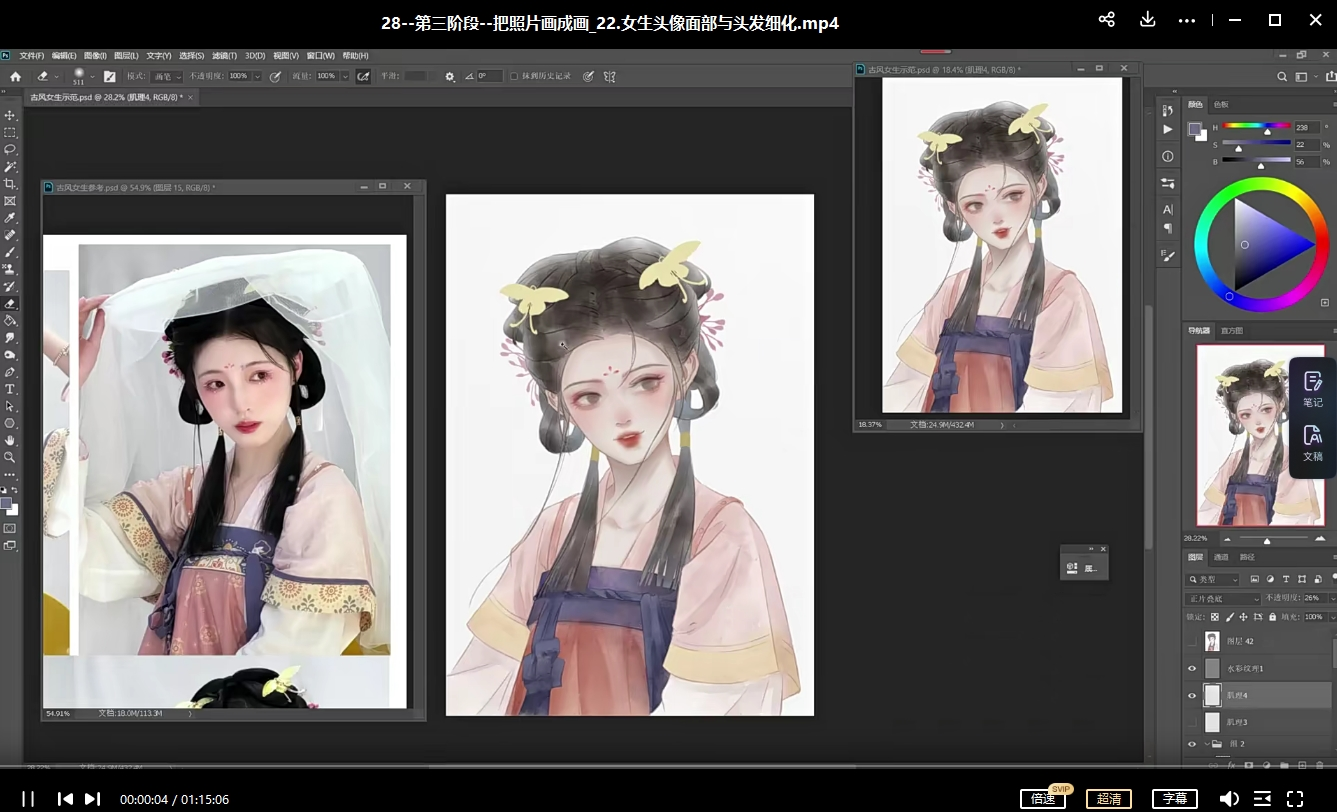Open the 文件(F) menu
1337x812 pixels.
(x=32, y=56)
